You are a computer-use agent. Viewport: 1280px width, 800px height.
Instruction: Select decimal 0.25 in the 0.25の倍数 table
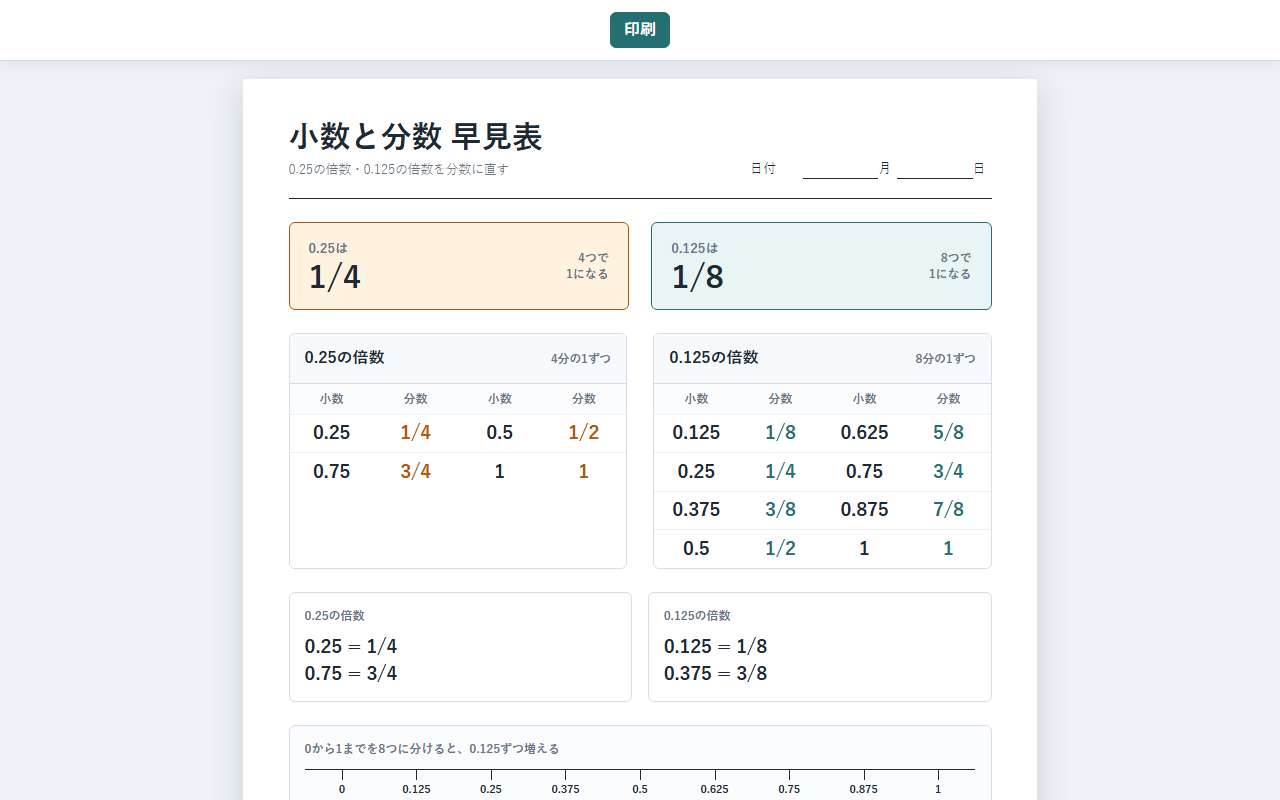point(332,433)
